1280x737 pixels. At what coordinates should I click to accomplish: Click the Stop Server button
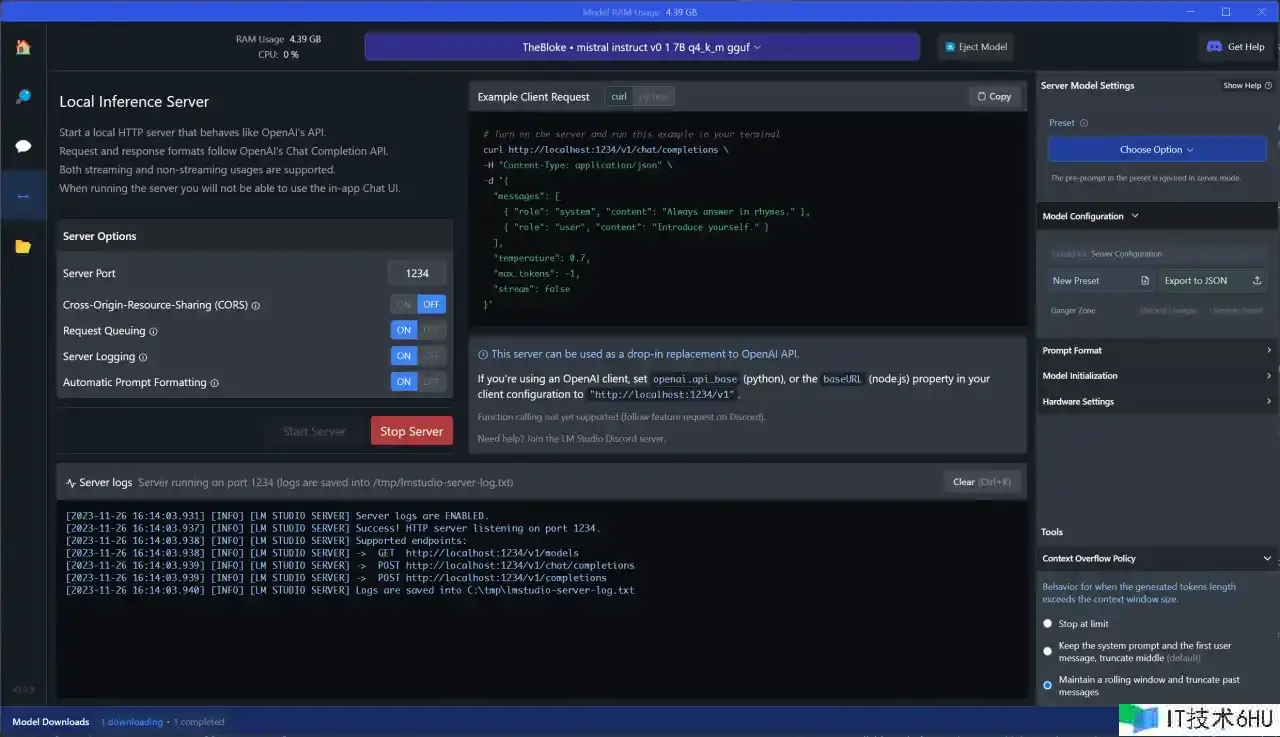click(411, 431)
